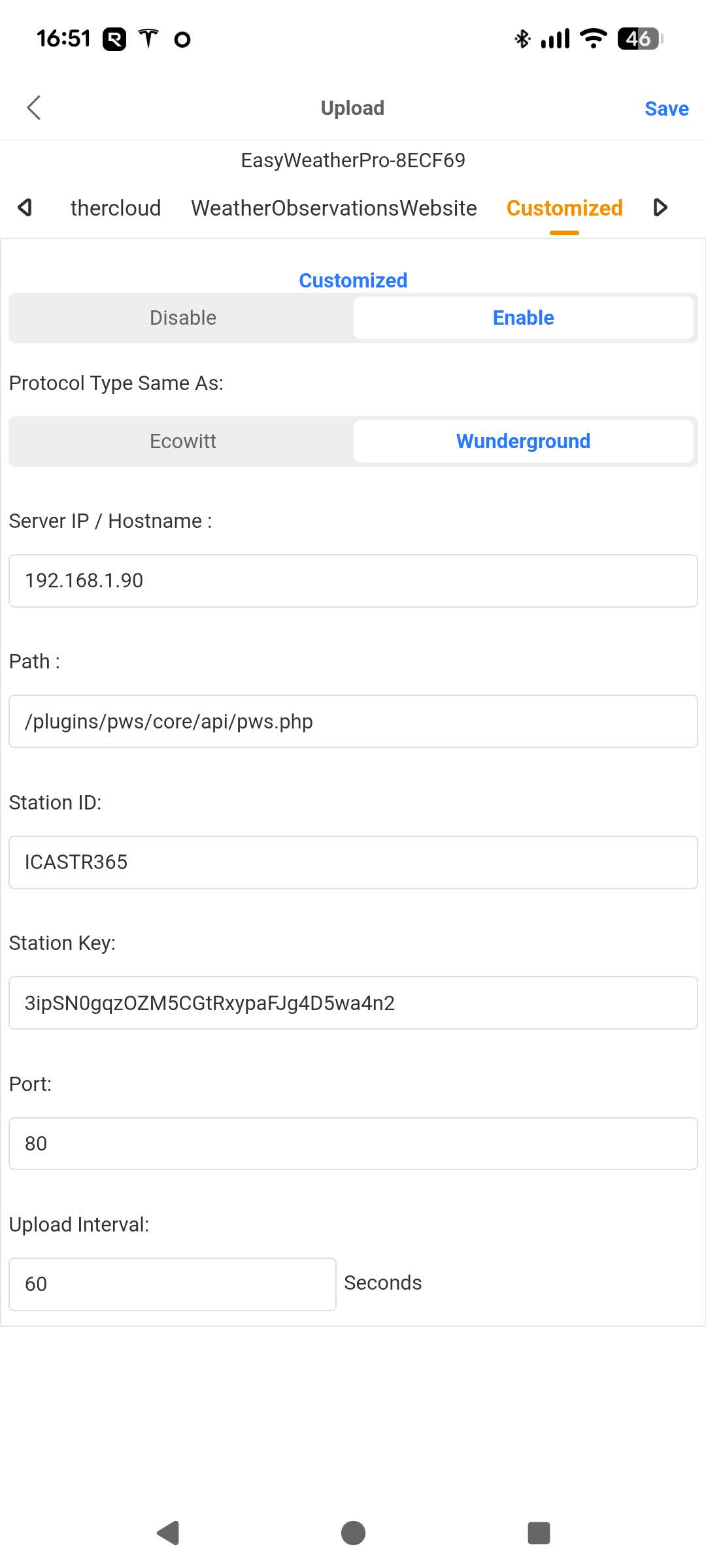Choose Ecowitt protocol type
The height and width of the screenshot is (1568, 706).
(183, 442)
